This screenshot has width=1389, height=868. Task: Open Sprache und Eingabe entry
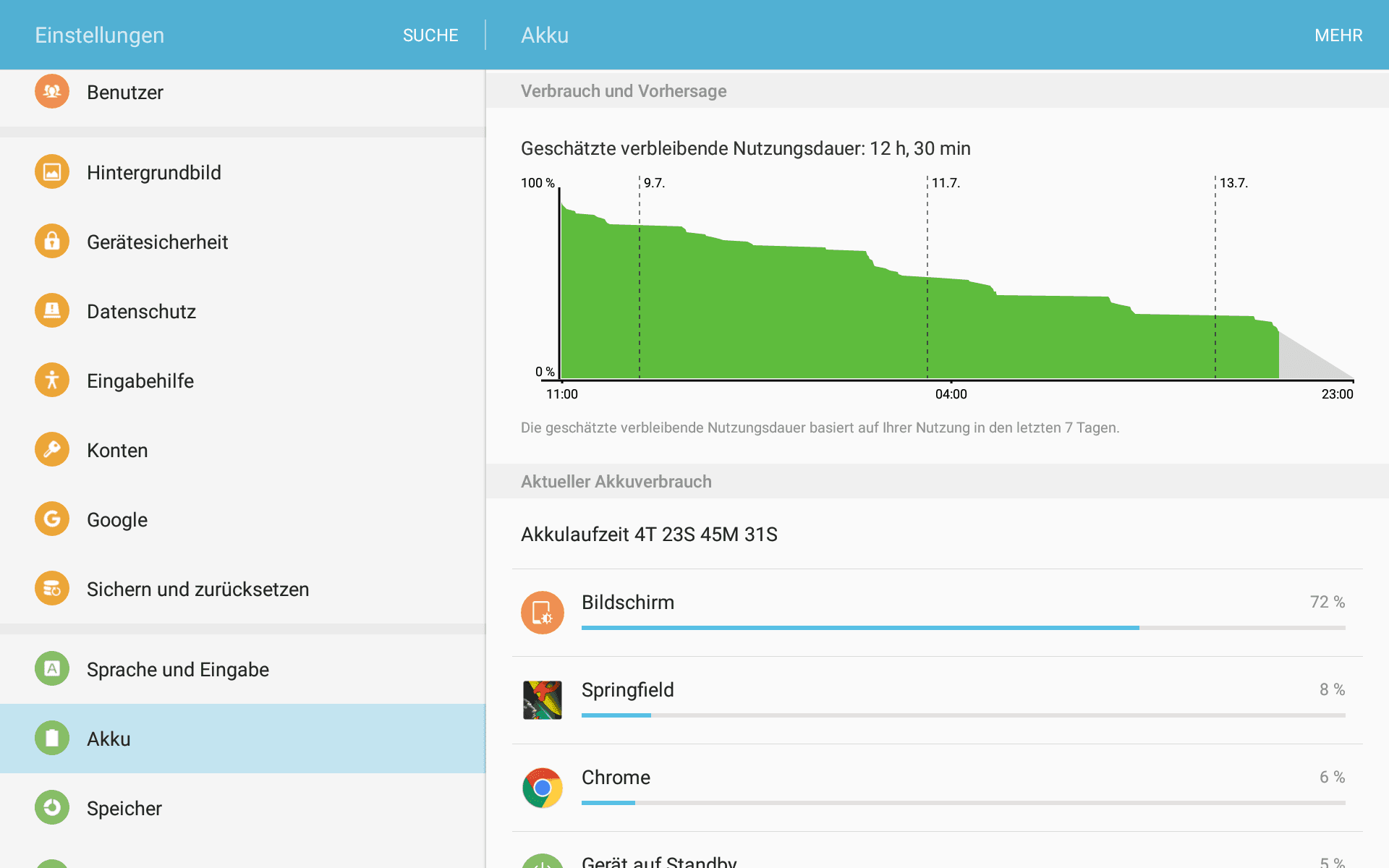click(x=242, y=669)
